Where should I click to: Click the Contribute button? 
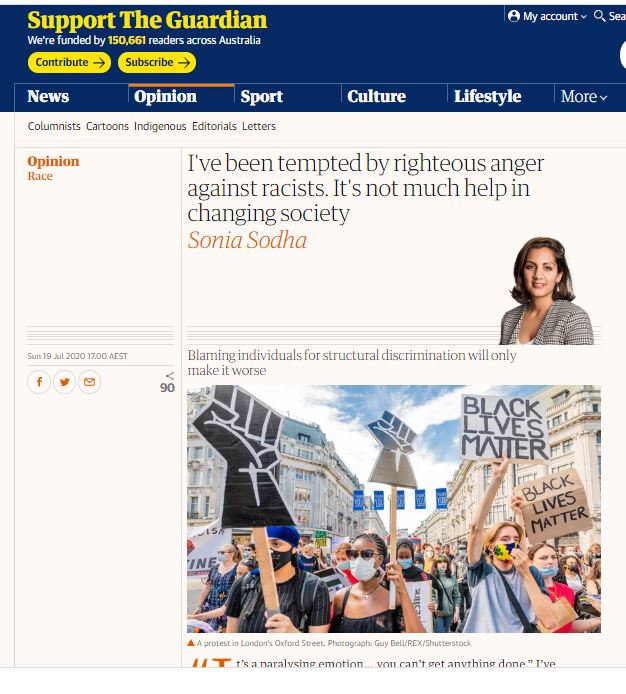[x=69, y=62]
